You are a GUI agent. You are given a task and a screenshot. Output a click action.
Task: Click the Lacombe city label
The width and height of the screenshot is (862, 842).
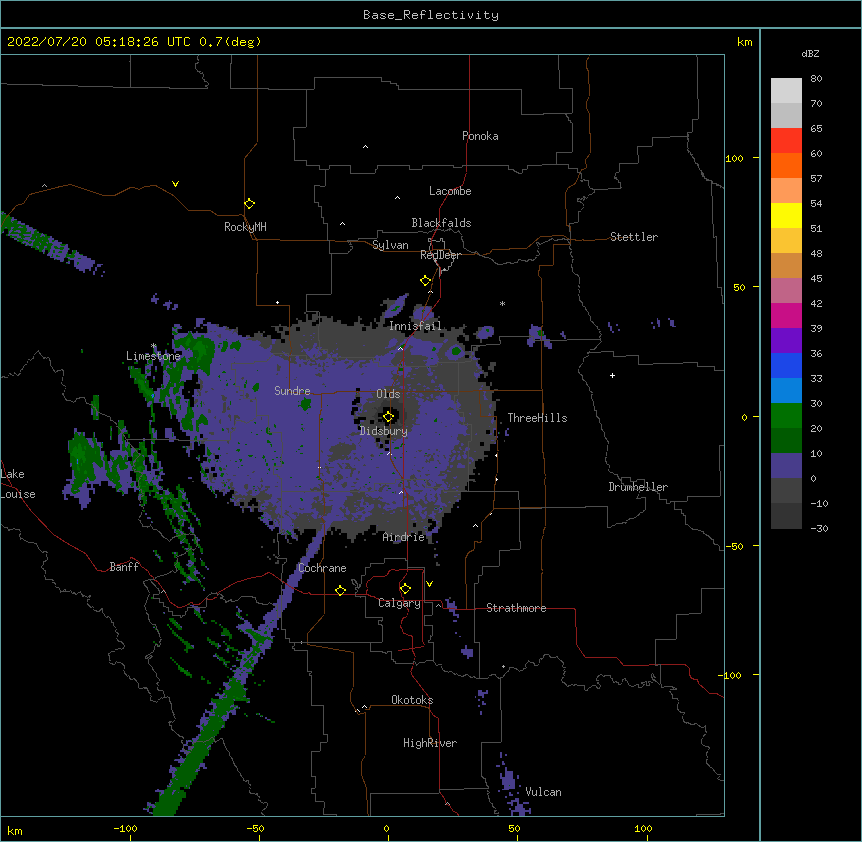[x=450, y=191]
